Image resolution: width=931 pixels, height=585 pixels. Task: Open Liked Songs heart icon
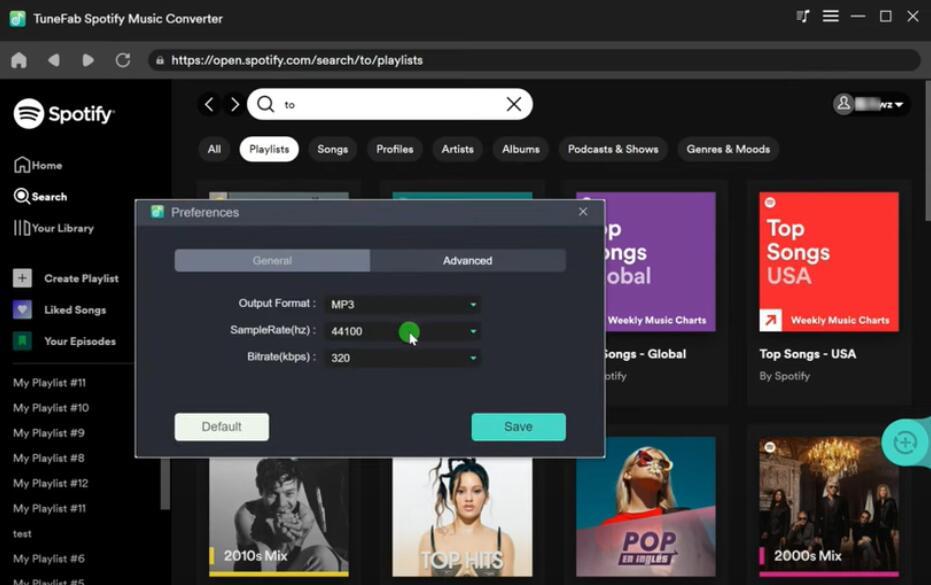click(x=23, y=309)
